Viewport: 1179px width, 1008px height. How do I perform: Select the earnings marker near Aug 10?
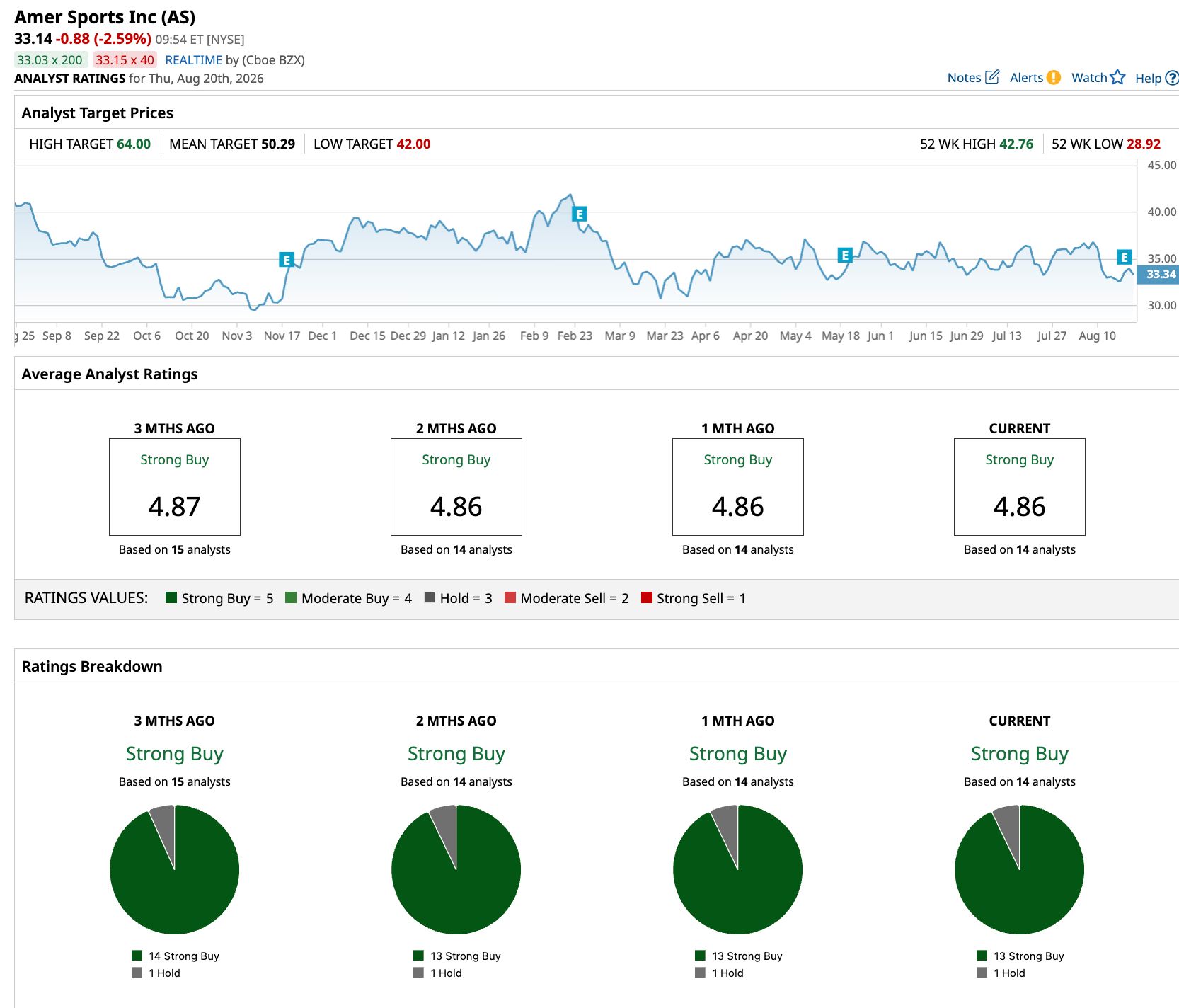pyautogui.click(x=1125, y=257)
